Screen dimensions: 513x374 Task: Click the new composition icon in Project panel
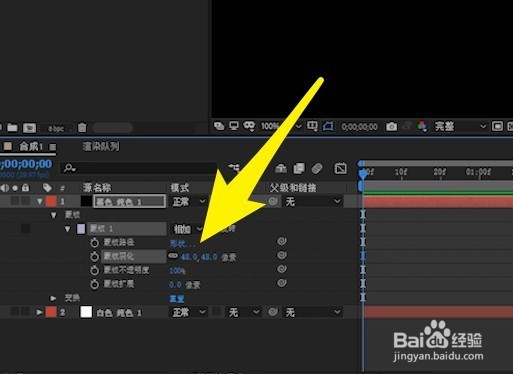(x=29, y=127)
